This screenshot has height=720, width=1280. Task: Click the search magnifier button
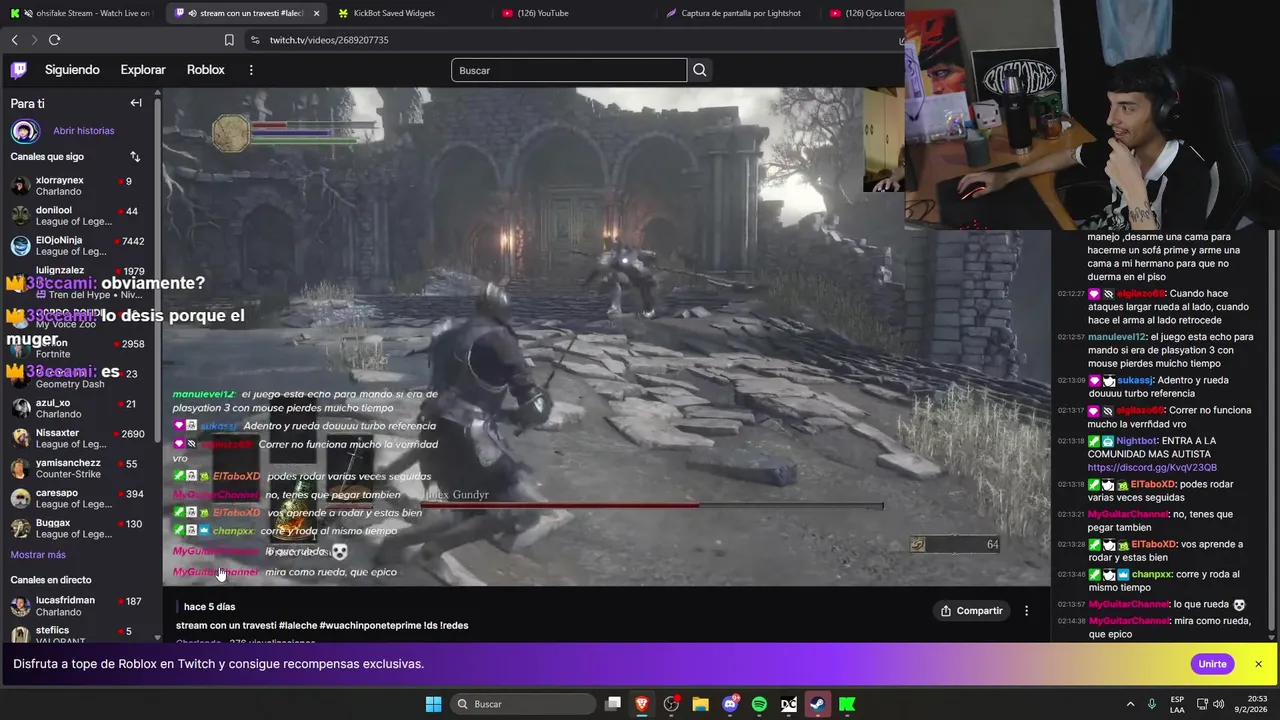tap(700, 70)
